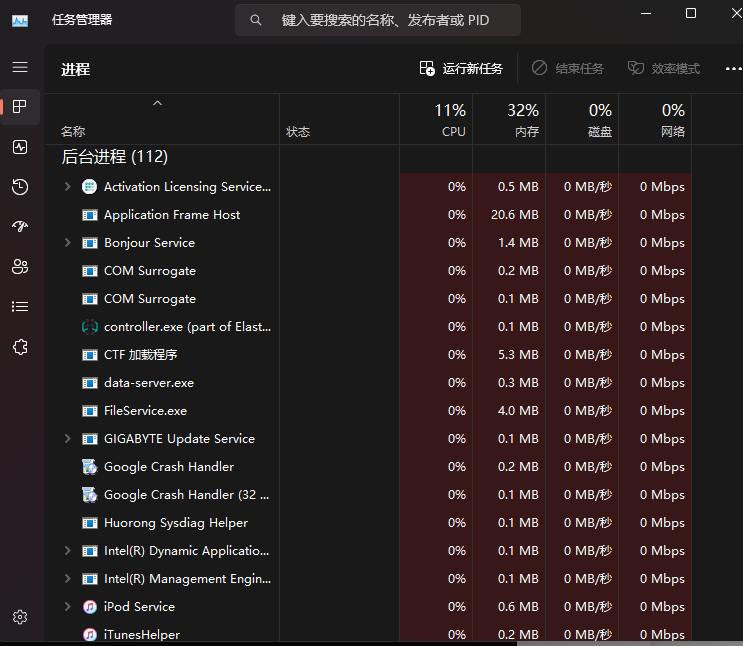Toggle sort arrow above 名称 column
Screen dimensions: 743x646
coord(157,103)
